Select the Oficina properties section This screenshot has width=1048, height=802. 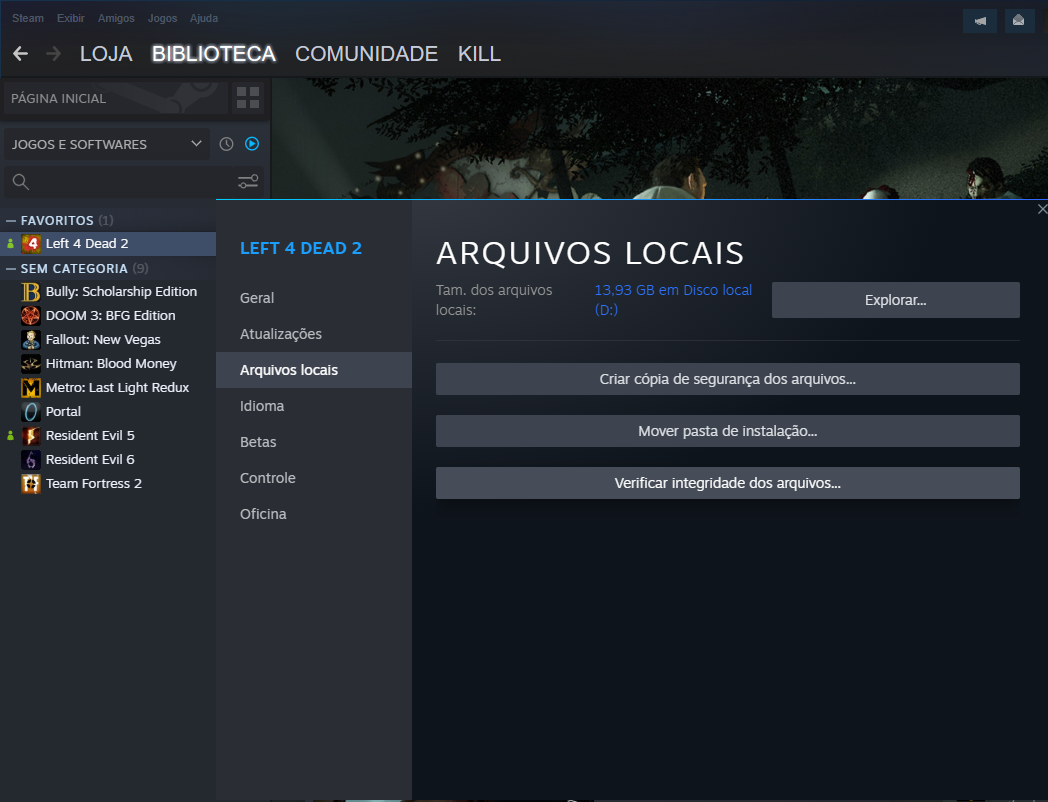pos(314,515)
